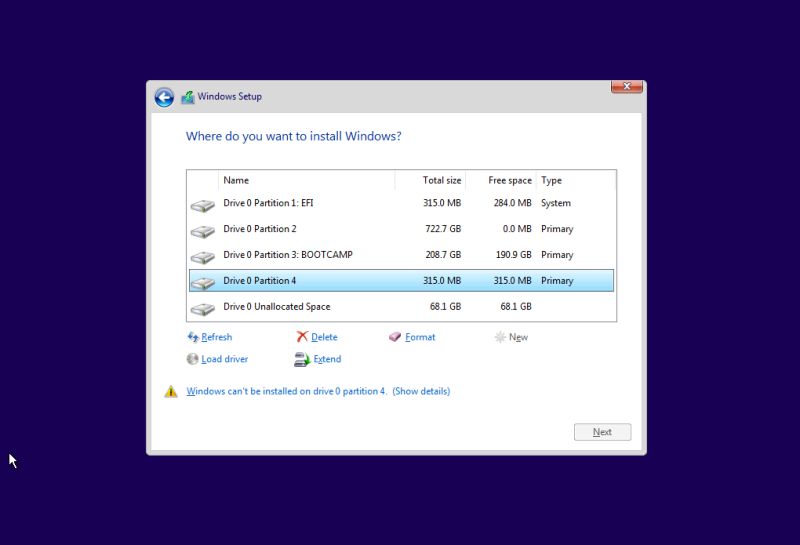Viewport: 800px width, 545px height.
Task: Click drive icon for BOOTCAMP partition
Action: click(203, 258)
